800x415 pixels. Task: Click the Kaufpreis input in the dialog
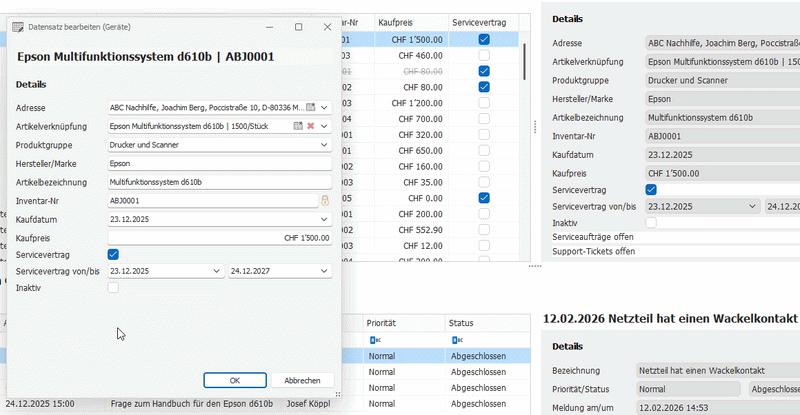tap(219, 238)
